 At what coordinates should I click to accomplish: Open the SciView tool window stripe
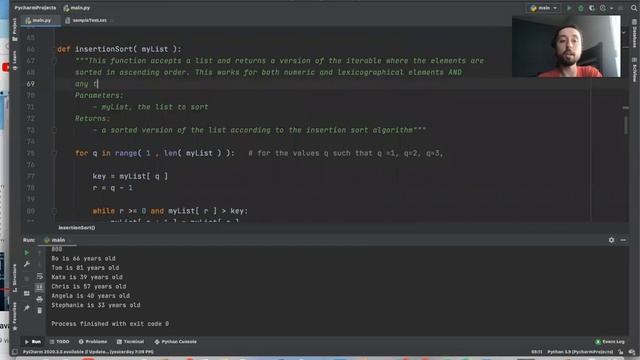tap(634, 70)
